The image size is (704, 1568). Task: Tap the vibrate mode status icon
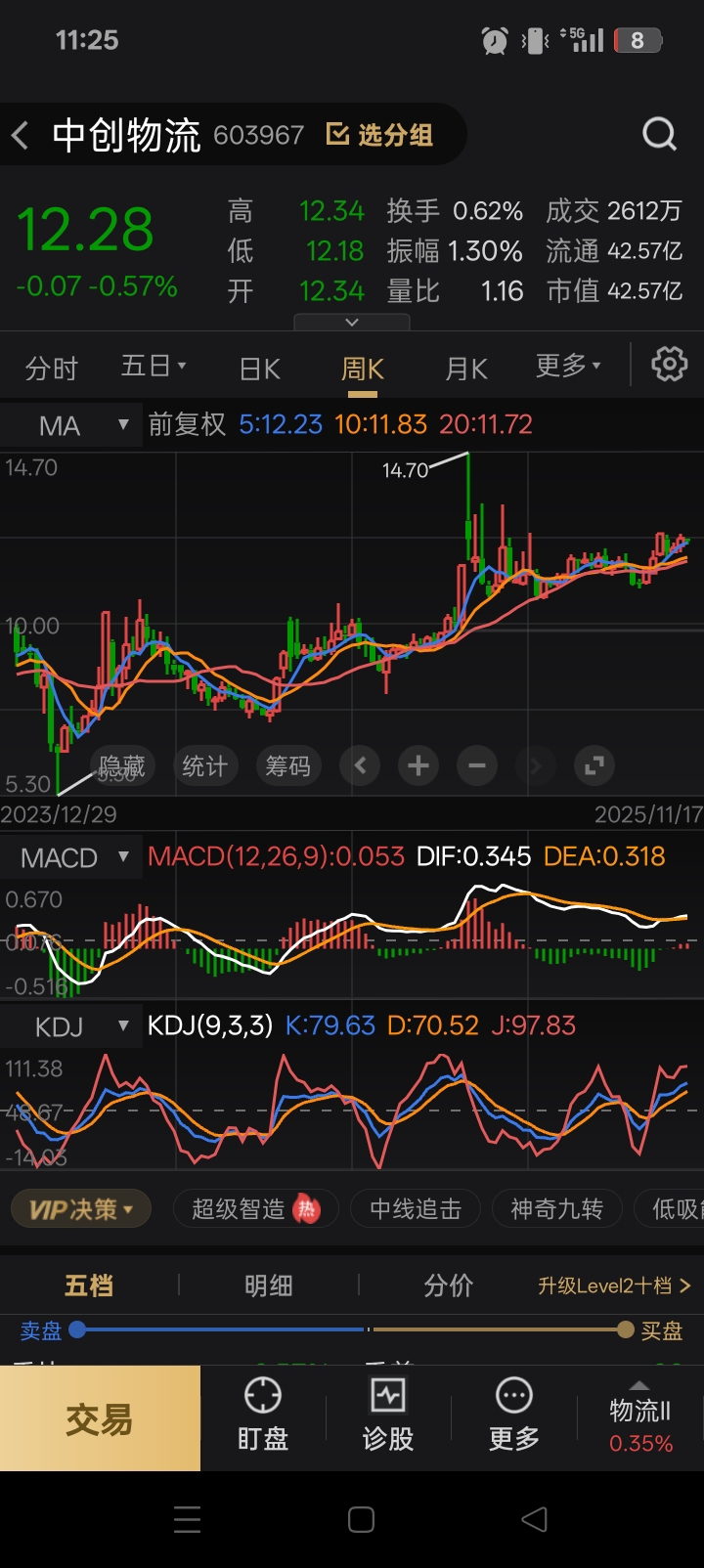(x=536, y=40)
